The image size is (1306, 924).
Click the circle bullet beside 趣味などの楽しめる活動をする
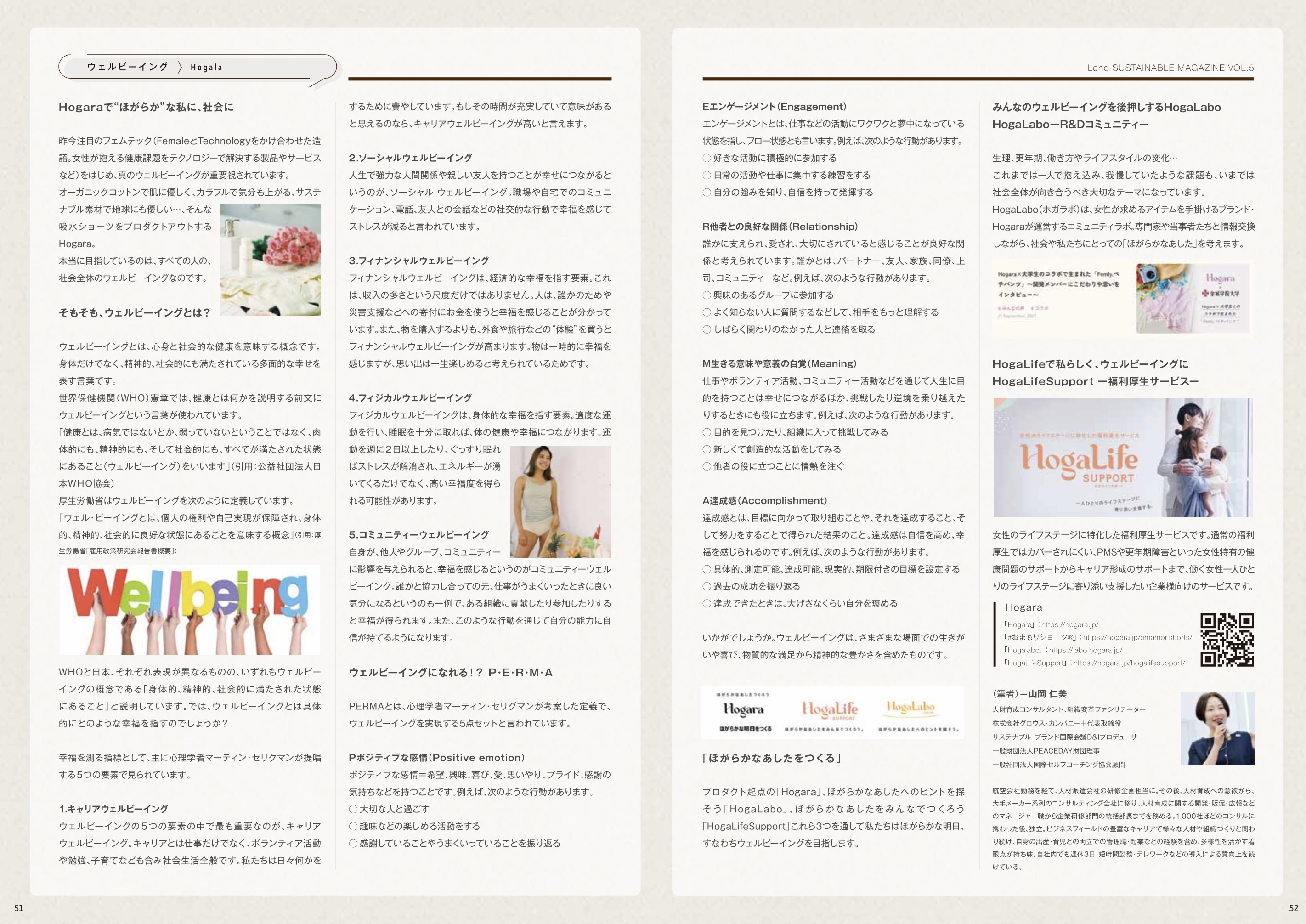tap(353, 826)
